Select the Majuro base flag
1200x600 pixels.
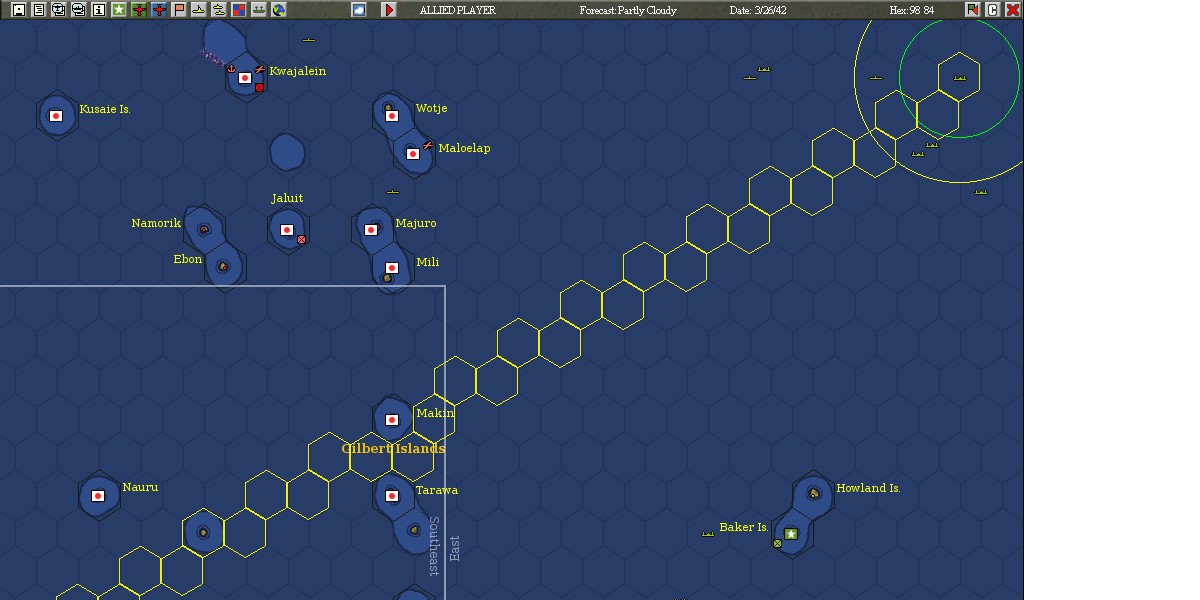point(371,230)
